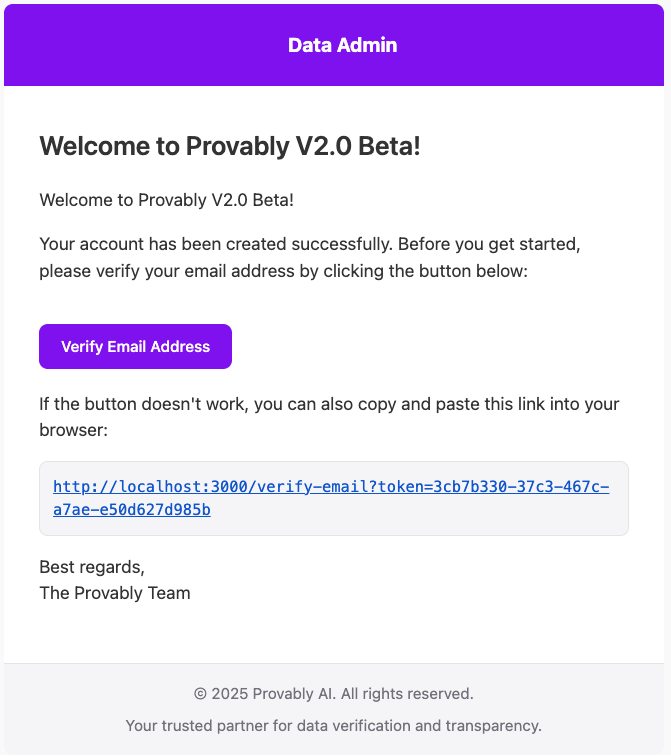Image resolution: width=671 pixels, height=756 pixels.
Task: Click "The Provably Team" signature
Action: coord(114,593)
